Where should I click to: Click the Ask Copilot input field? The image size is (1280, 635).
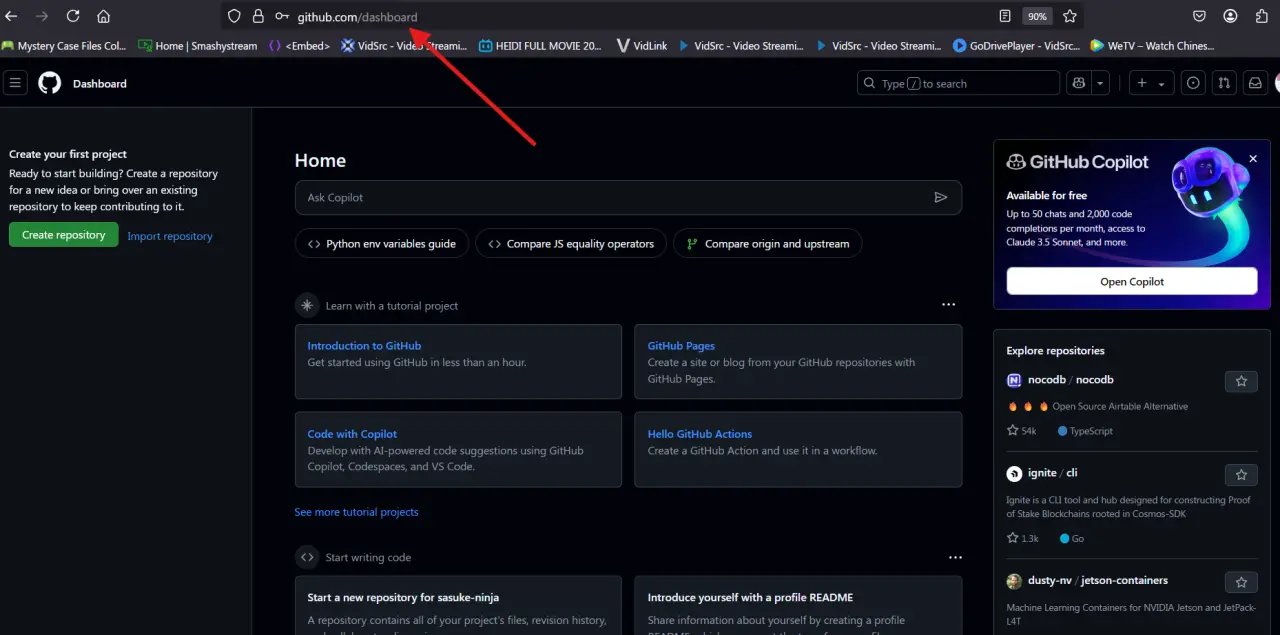point(628,197)
